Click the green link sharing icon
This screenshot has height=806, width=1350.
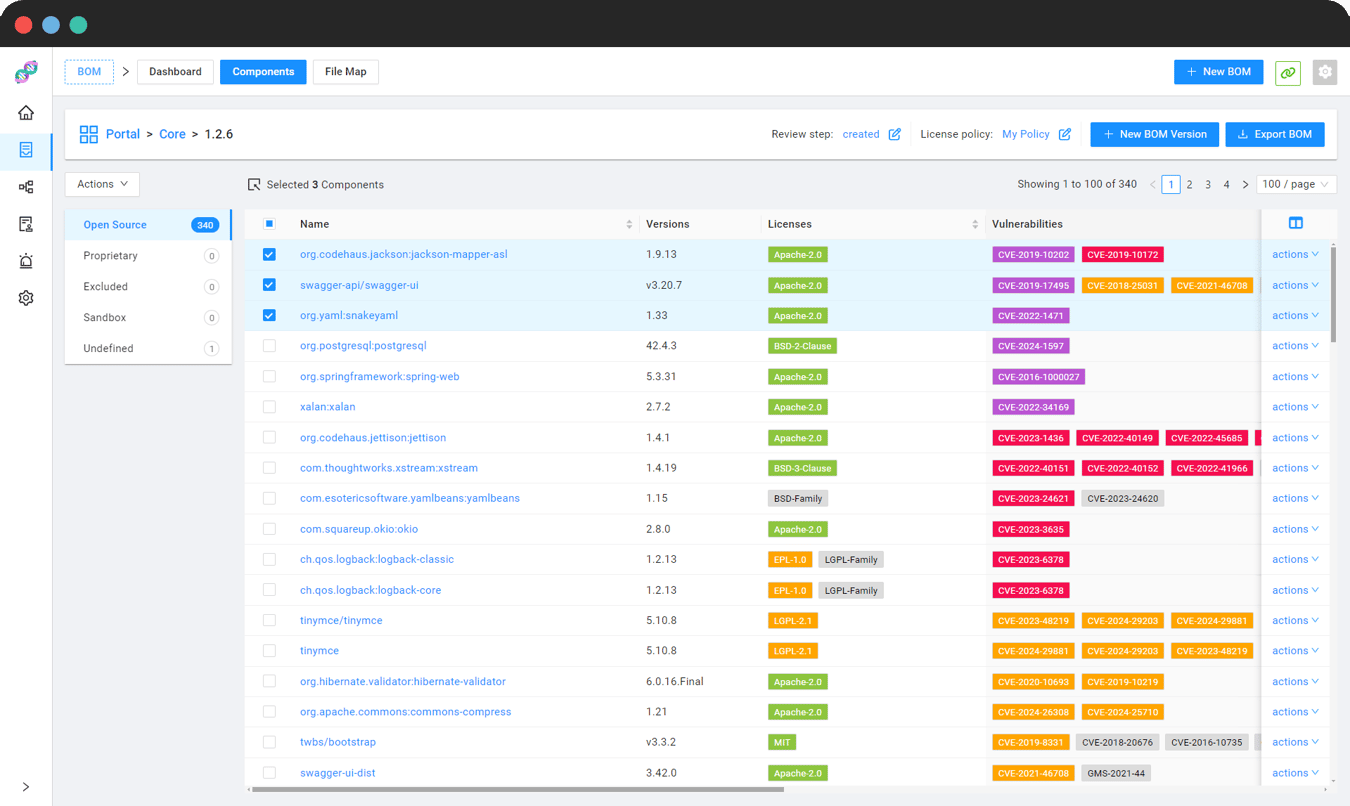click(1287, 72)
